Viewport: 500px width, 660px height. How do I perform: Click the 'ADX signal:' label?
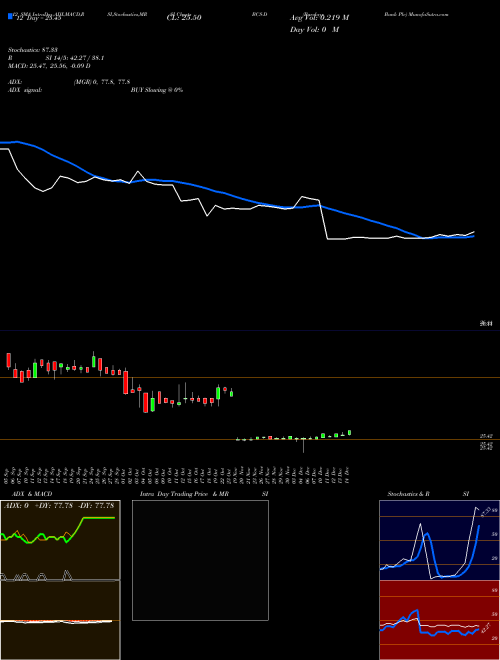pyautogui.click(x=25, y=90)
